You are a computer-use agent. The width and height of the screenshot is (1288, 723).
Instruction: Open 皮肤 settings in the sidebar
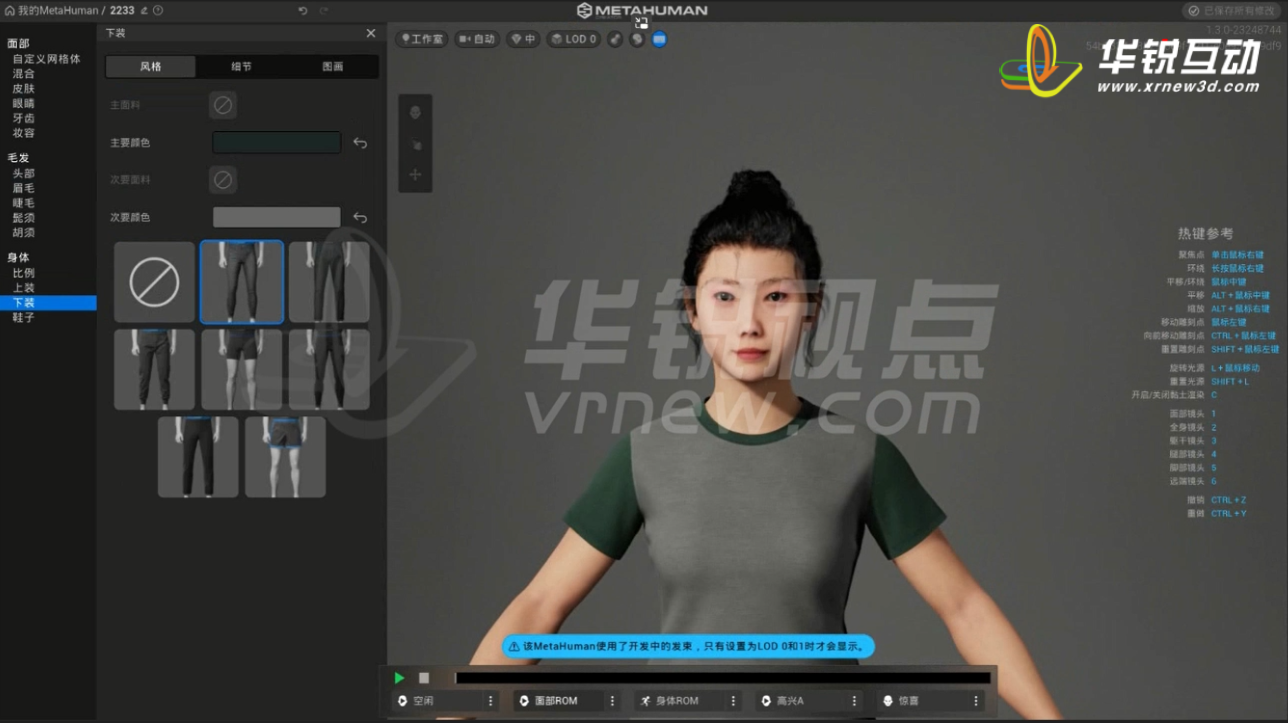coord(24,88)
